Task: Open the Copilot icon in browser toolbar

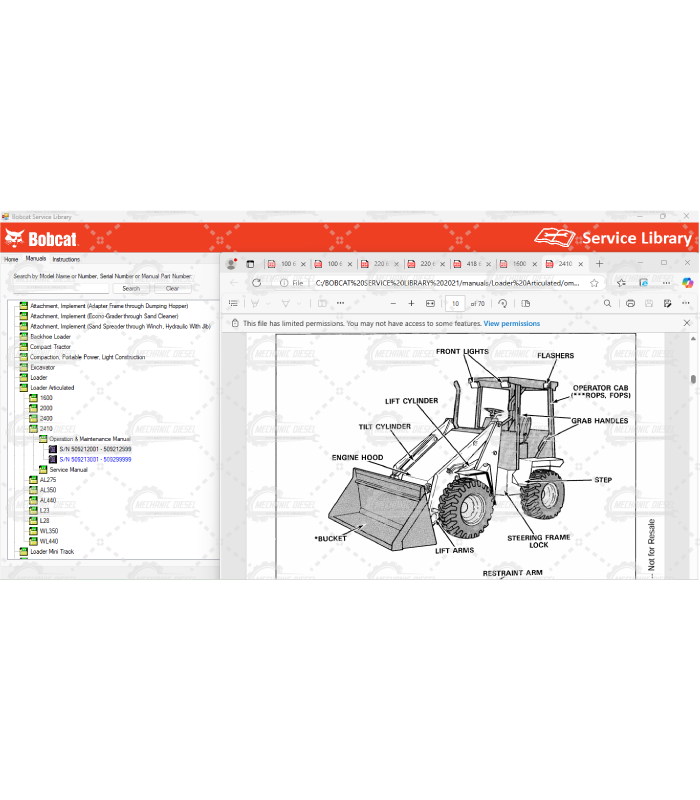Action: point(687,283)
